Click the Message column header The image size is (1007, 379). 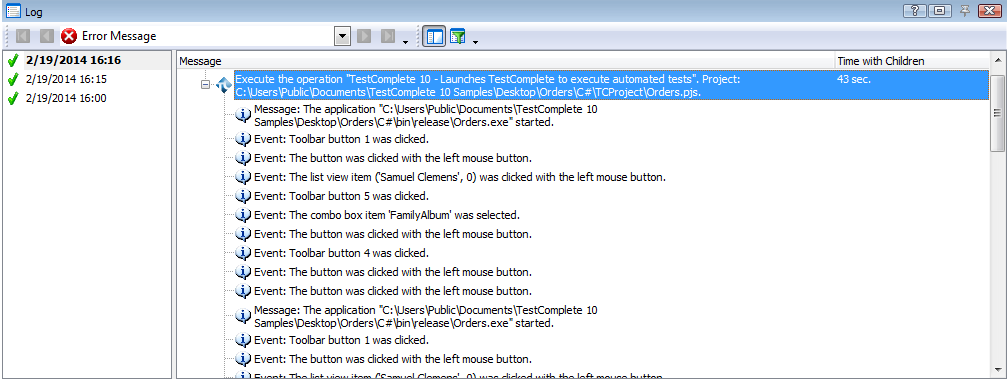505,61
